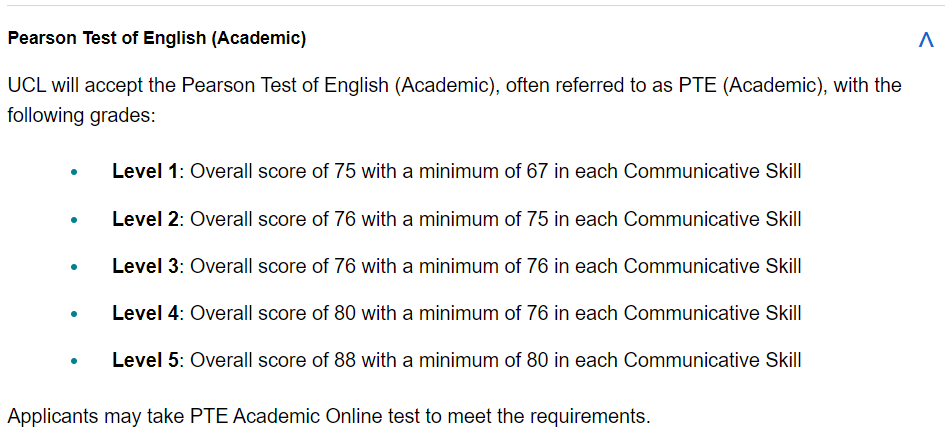Click the bold Level 5 label
Screen dimensions: 949x439
[x=145, y=360]
